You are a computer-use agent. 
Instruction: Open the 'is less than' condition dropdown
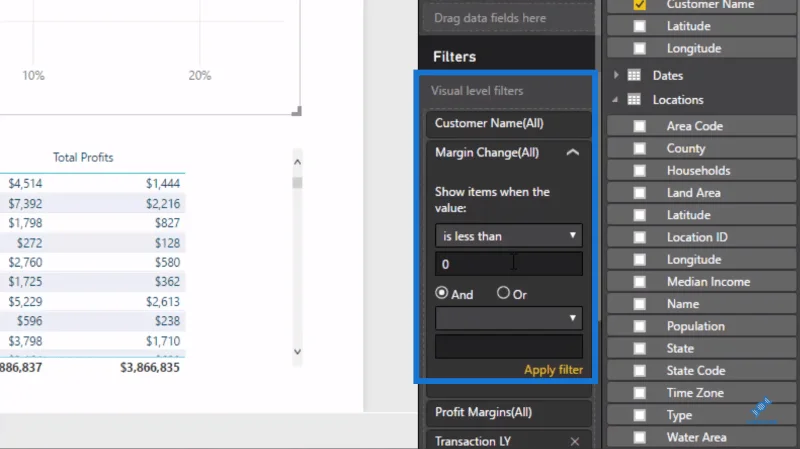pos(509,236)
